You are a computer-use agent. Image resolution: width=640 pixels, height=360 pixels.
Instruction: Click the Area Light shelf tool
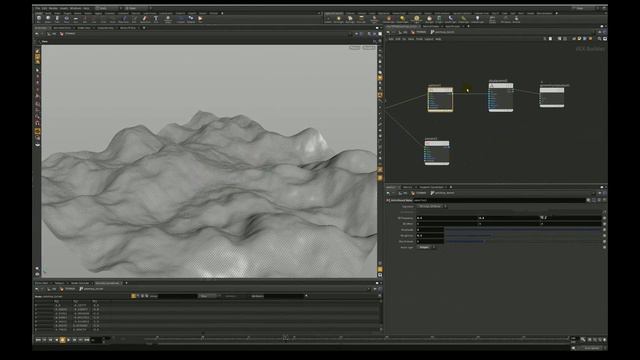click(361, 19)
